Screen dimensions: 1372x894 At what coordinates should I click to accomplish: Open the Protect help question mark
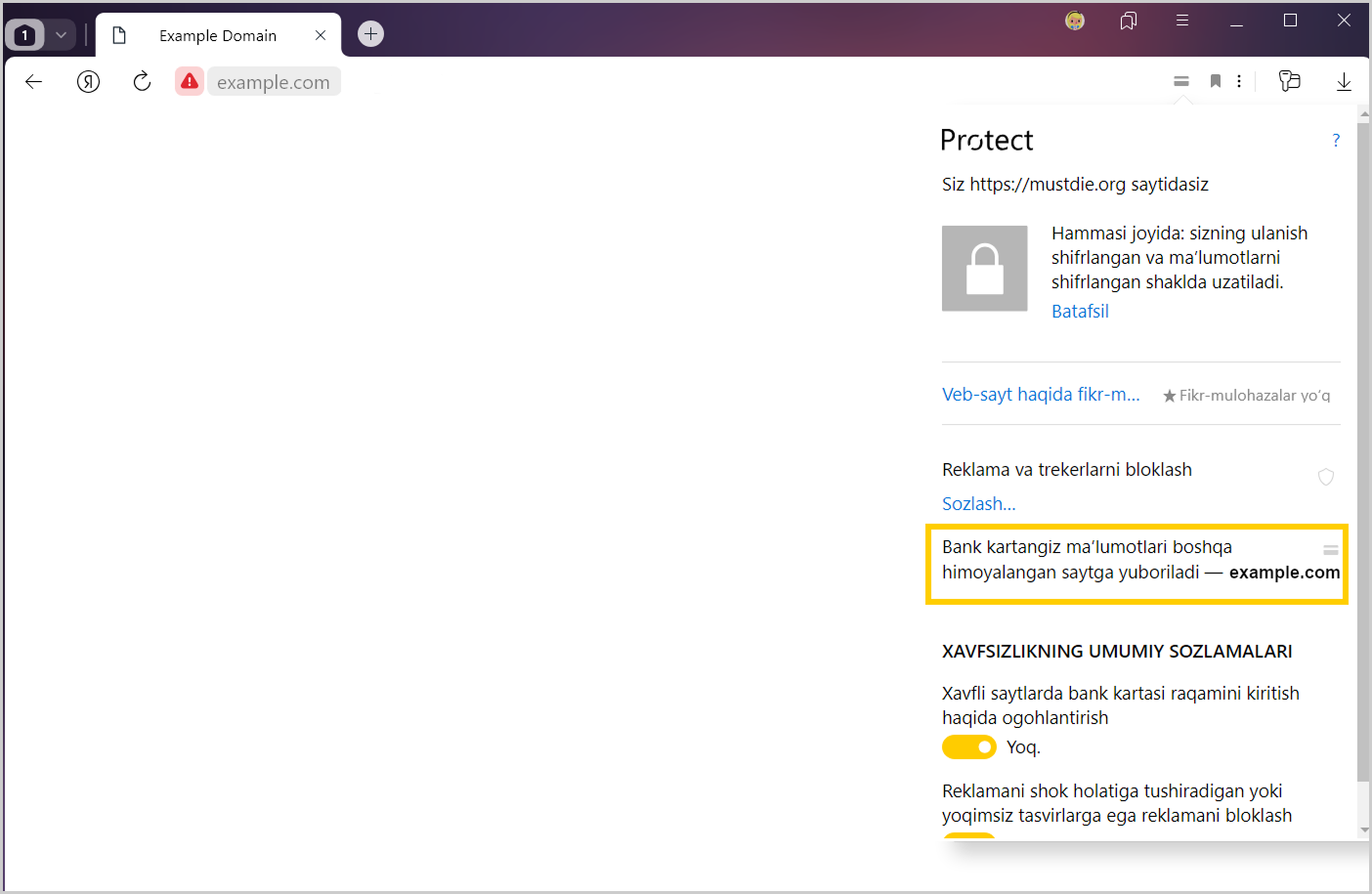coord(1336,141)
